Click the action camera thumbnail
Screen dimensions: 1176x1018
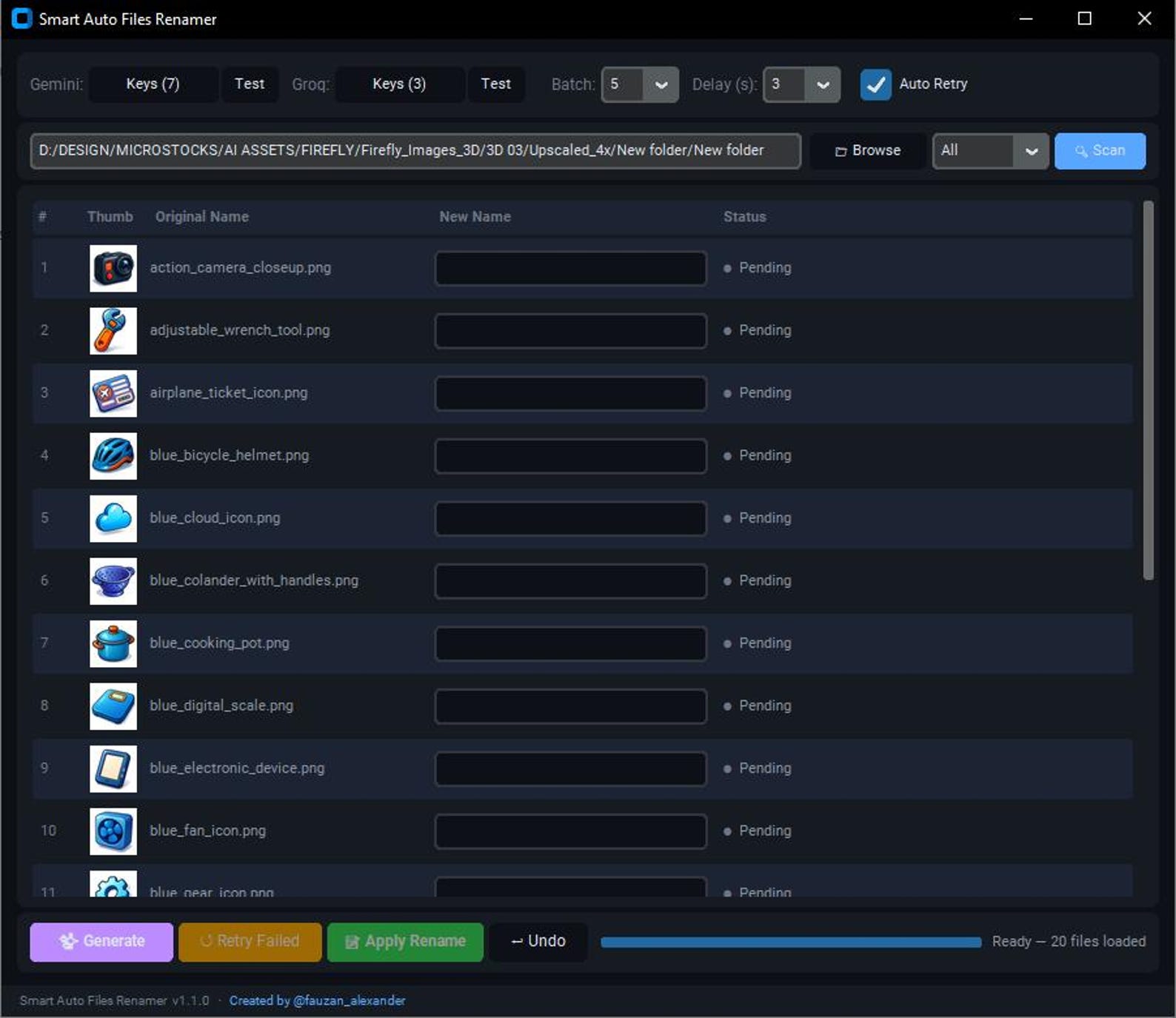point(113,268)
